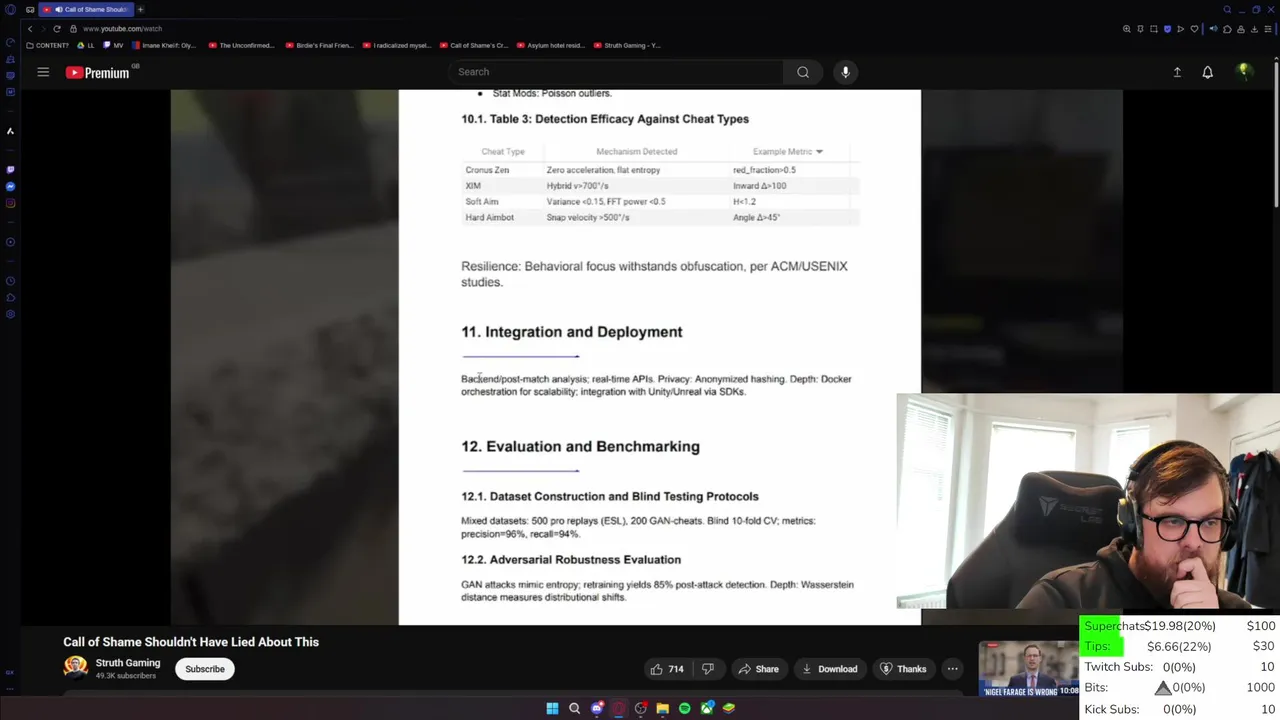1280x720 pixels.
Task: Open the I radicalized mysel... bookmark
Action: [396, 45]
